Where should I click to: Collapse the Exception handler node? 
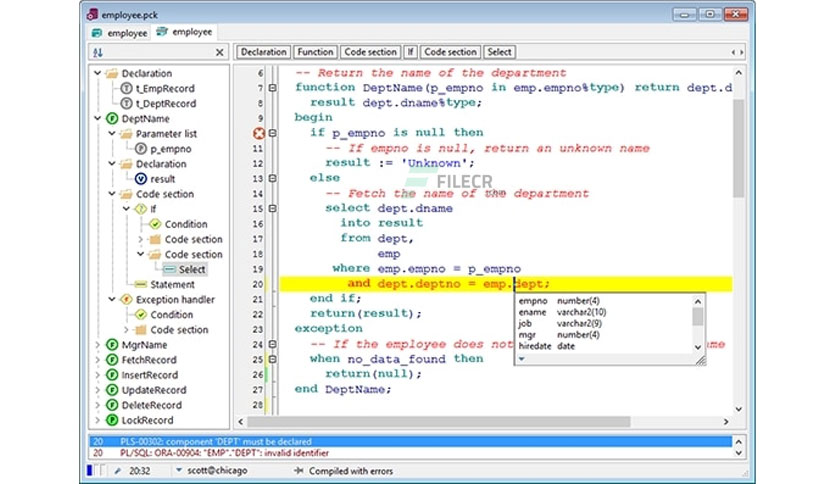coord(112,300)
